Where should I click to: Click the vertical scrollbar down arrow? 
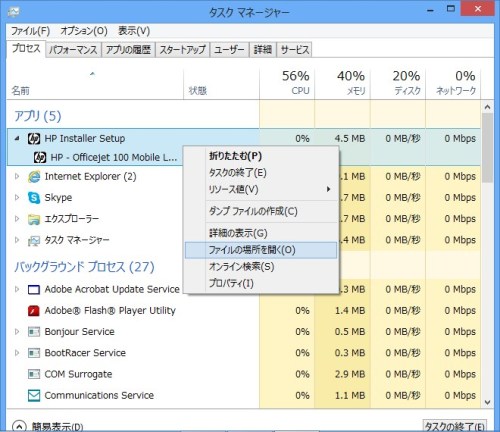(x=487, y=402)
